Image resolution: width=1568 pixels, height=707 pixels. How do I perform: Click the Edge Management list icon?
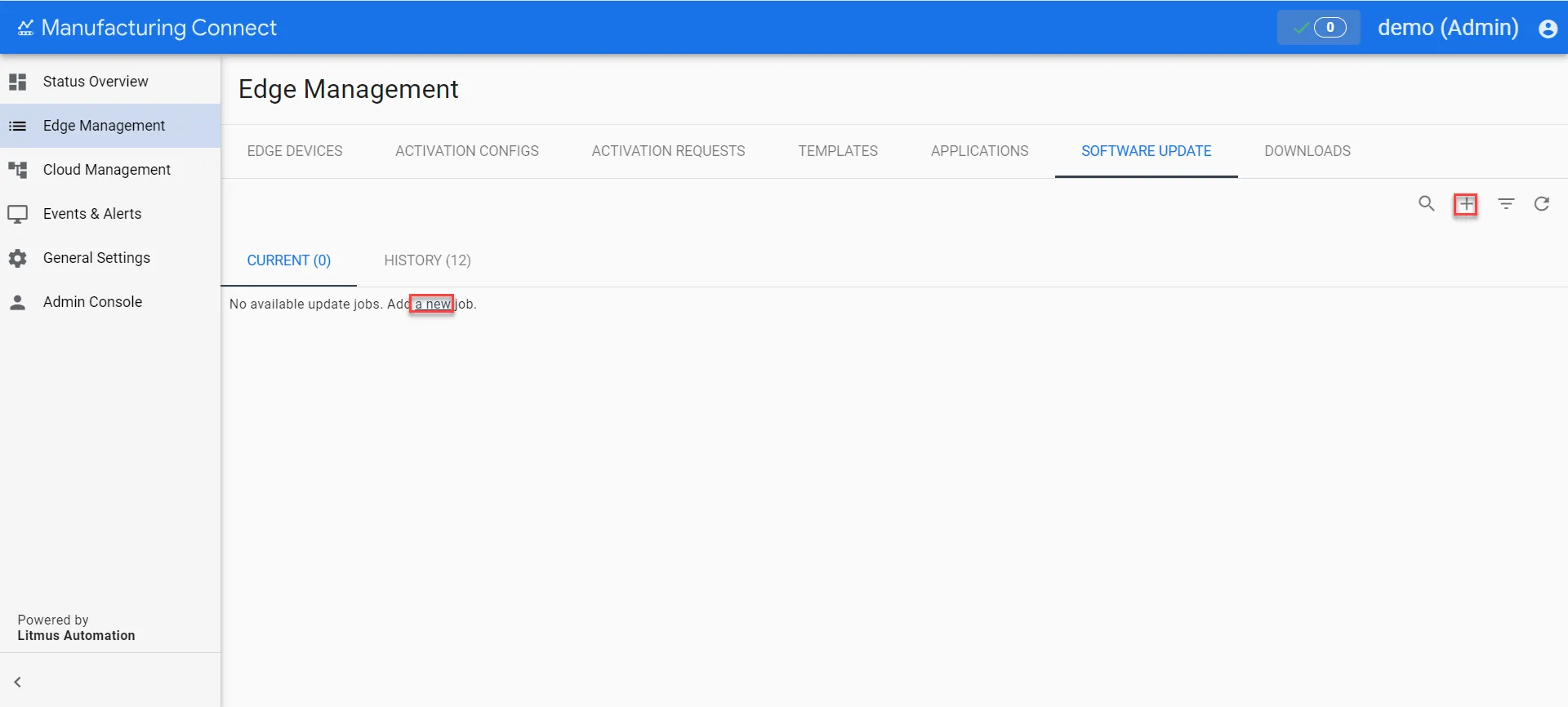17,126
